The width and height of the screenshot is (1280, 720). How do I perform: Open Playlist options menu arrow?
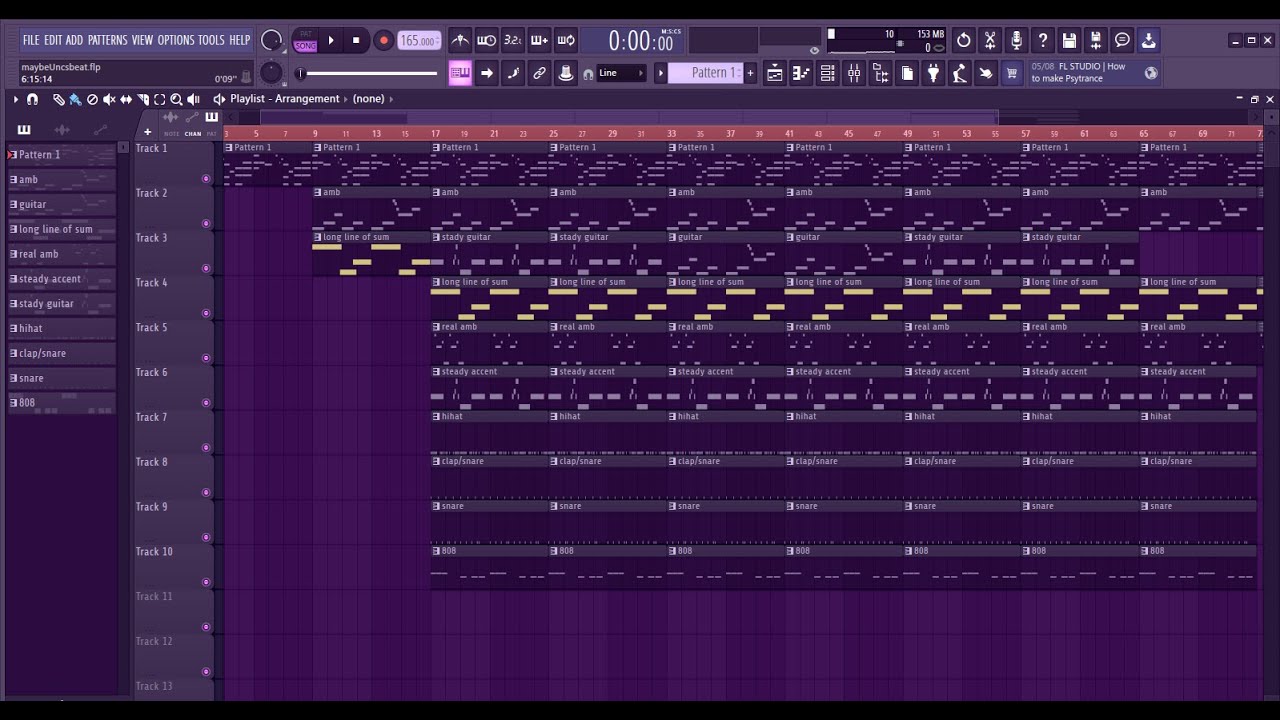pos(15,99)
